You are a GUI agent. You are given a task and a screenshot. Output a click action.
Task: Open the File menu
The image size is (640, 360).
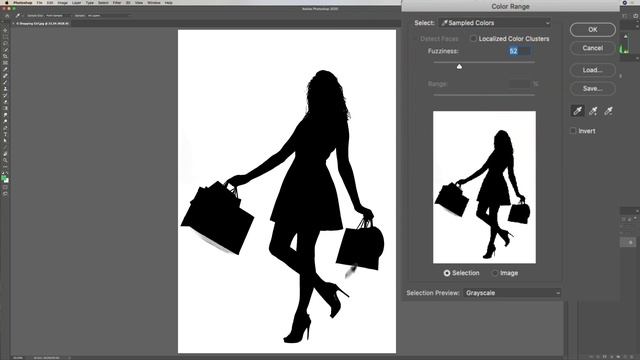(x=40, y=2)
